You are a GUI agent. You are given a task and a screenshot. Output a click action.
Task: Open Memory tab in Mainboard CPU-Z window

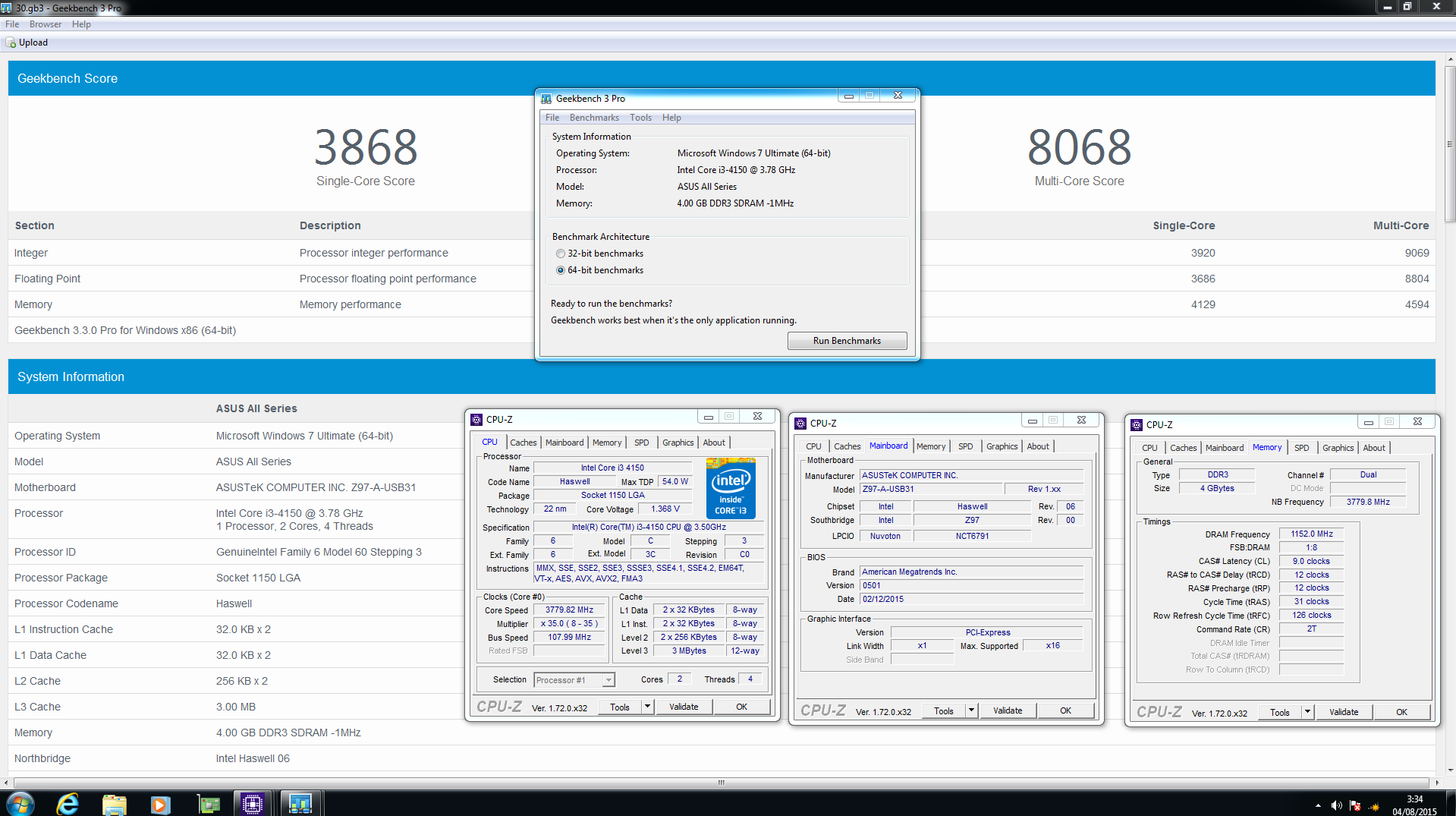(931, 446)
